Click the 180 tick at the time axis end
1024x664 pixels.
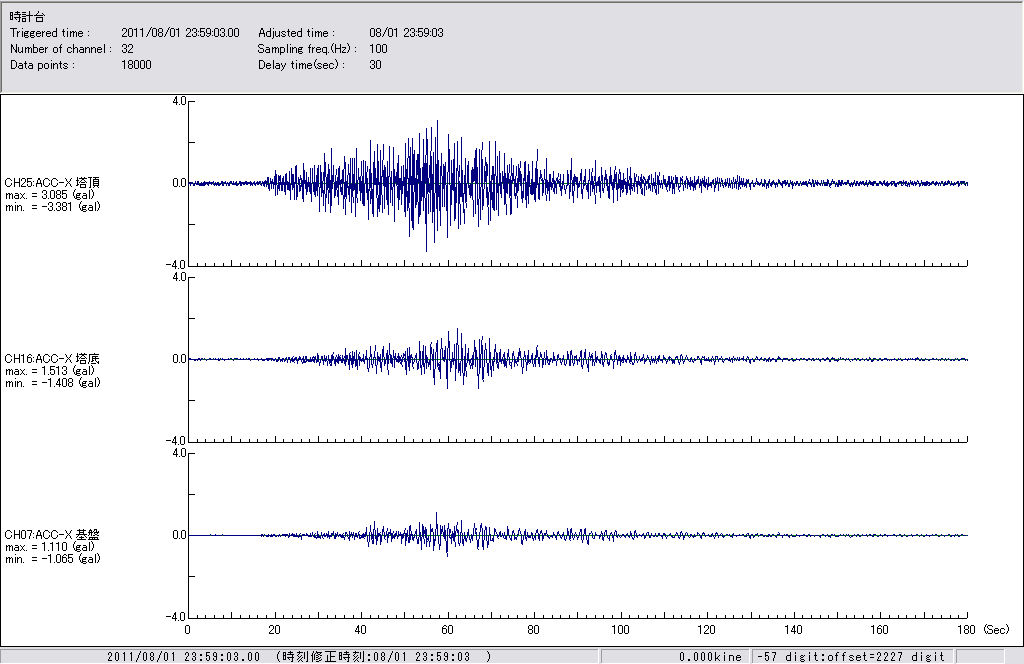pyautogui.click(x=967, y=630)
